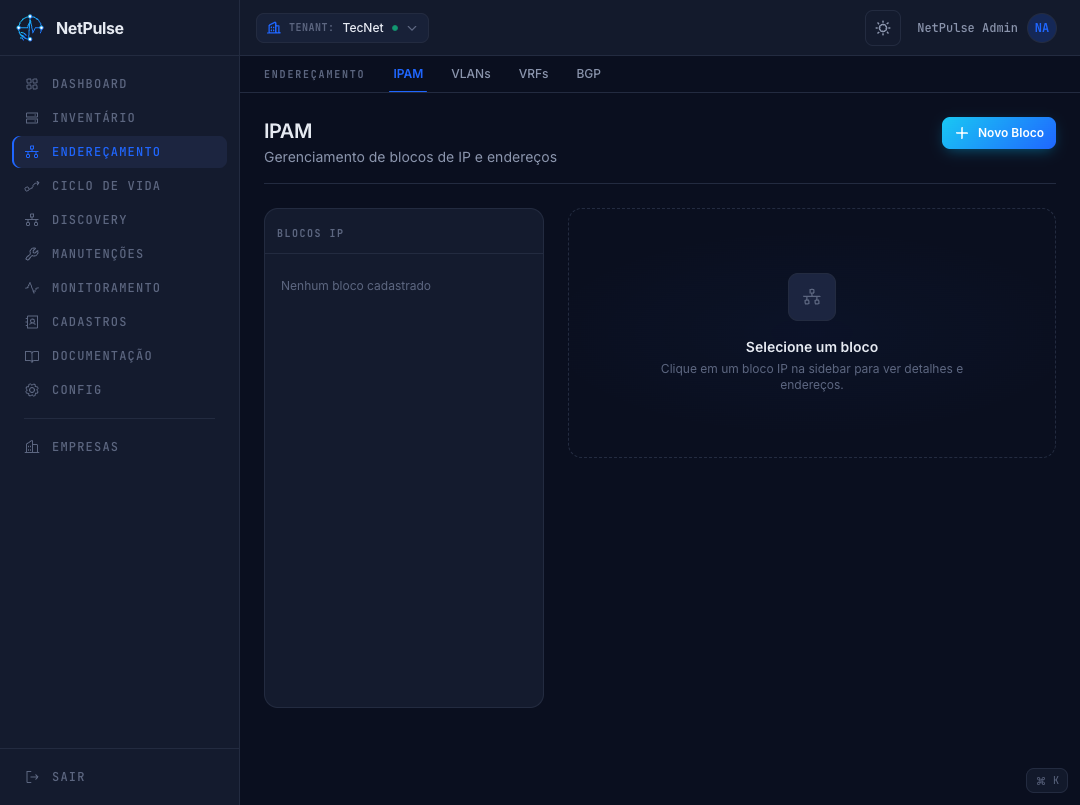Open Monitoramento page
Image resolution: width=1080 pixels, height=805 pixels.
(x=120, y=288)
